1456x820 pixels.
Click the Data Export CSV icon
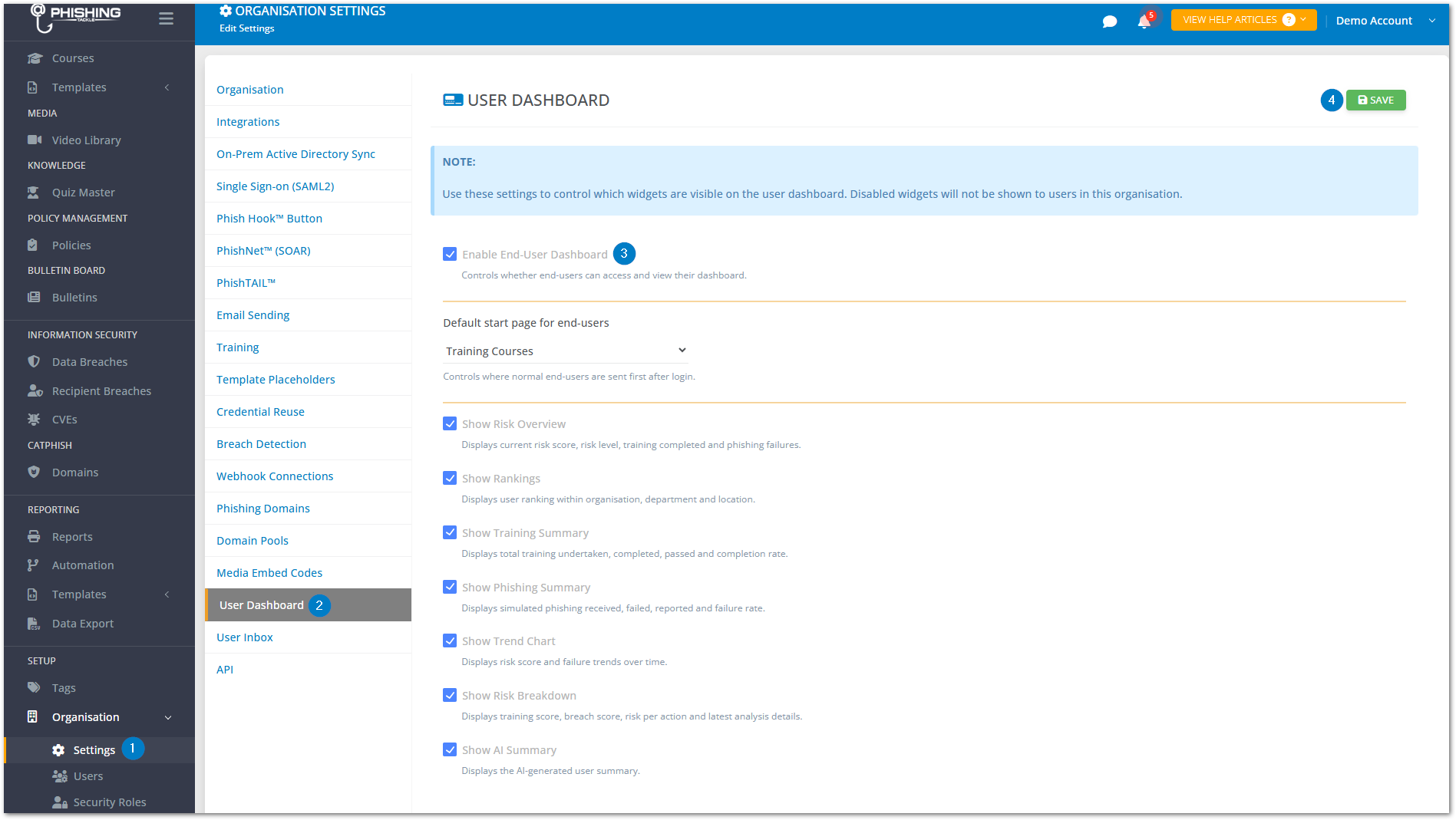[x=34, y=624]
